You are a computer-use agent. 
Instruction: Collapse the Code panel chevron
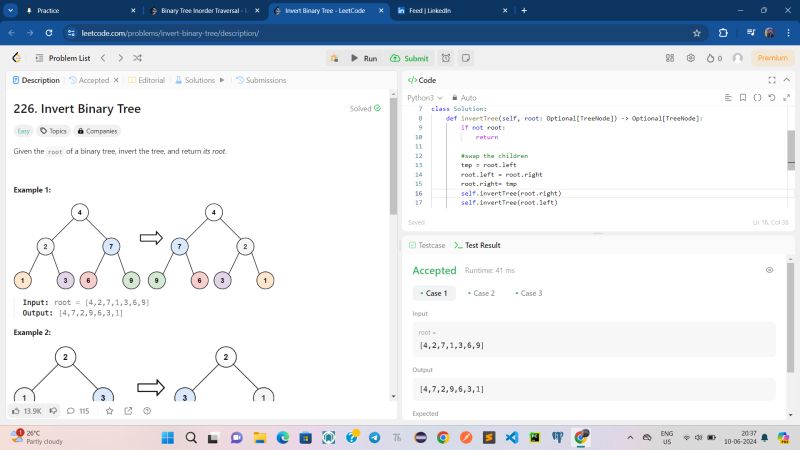[785, 80]
